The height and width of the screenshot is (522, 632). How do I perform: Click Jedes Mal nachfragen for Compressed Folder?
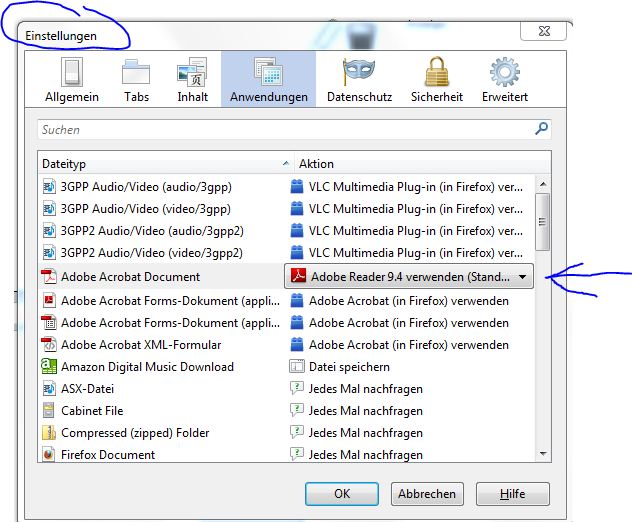(366, 433)
